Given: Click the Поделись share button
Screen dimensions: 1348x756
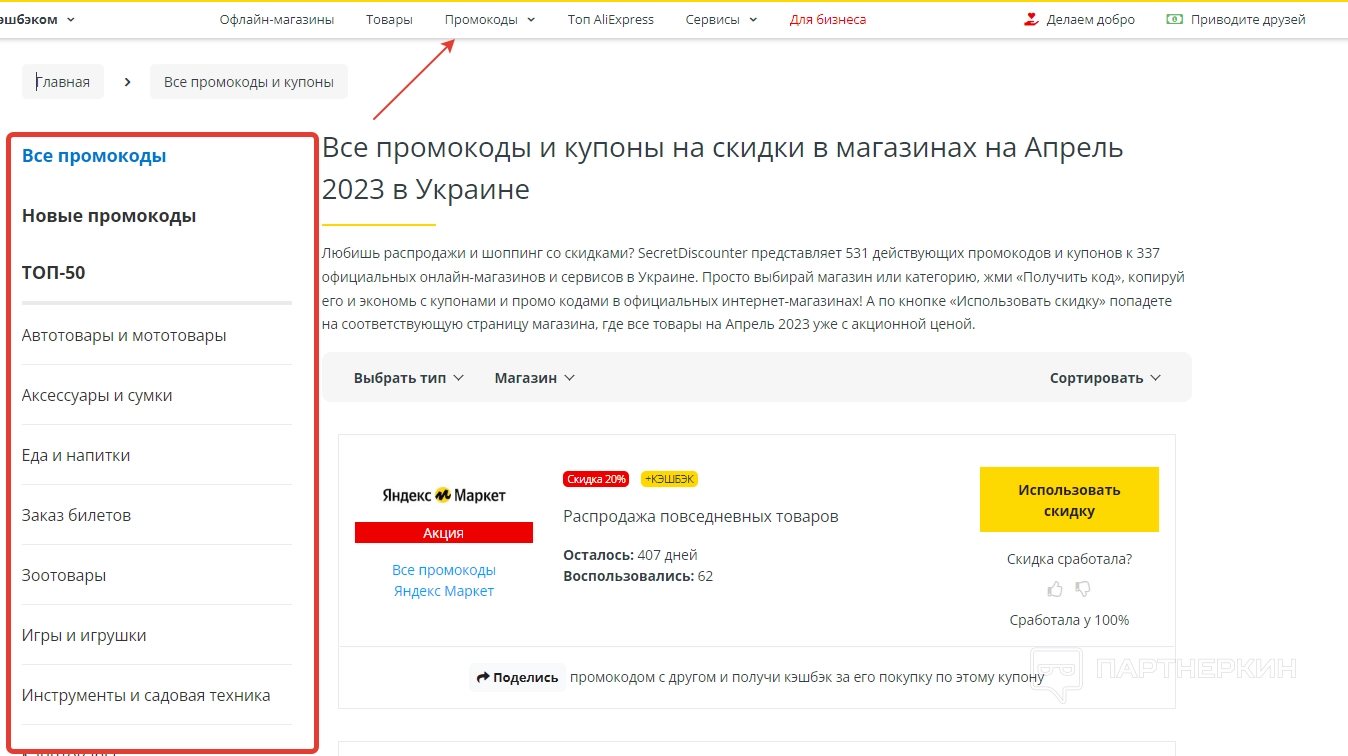Looking at the screenshot, I should (517, 677).
